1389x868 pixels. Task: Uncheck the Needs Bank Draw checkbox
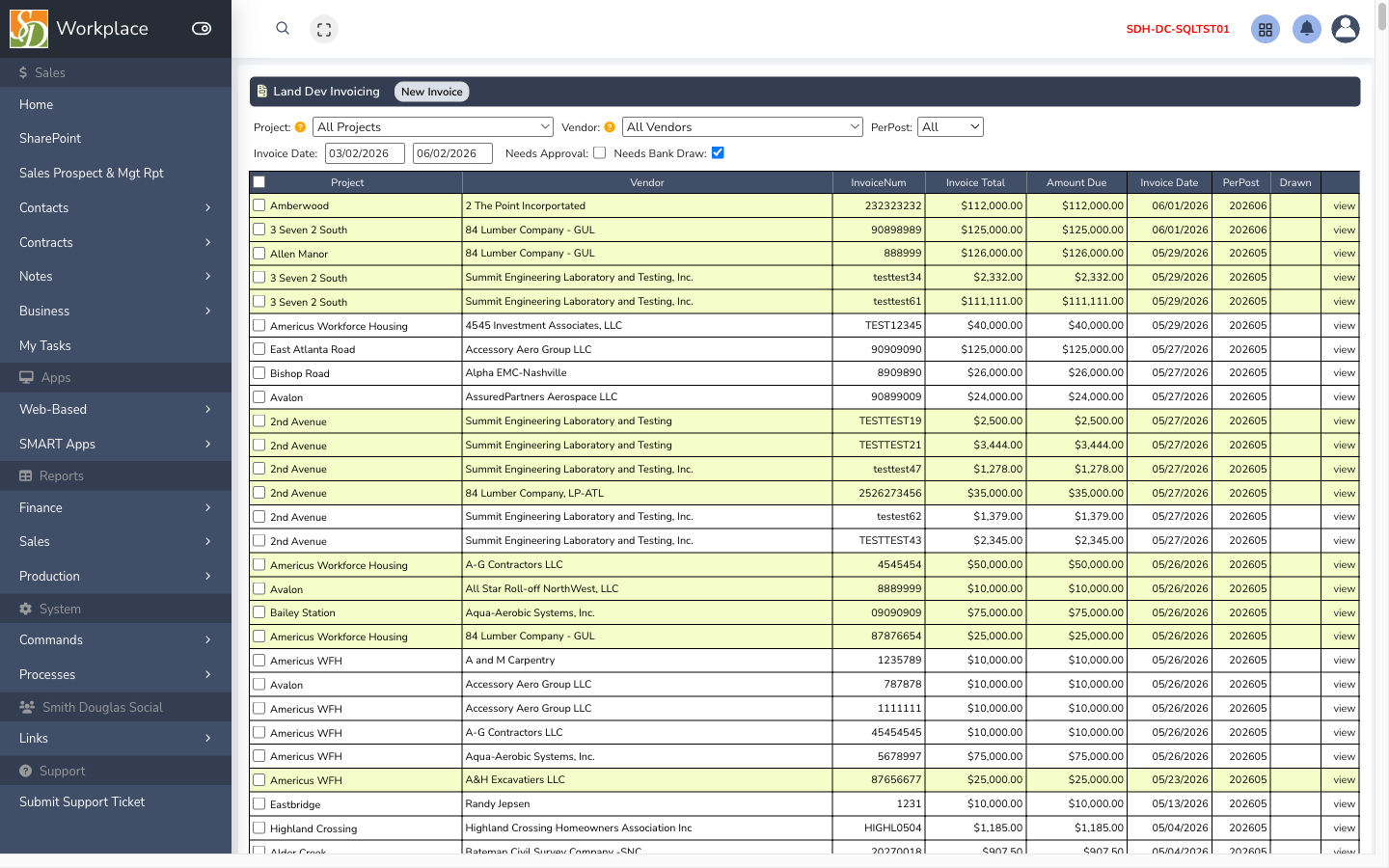pos(718,152)
